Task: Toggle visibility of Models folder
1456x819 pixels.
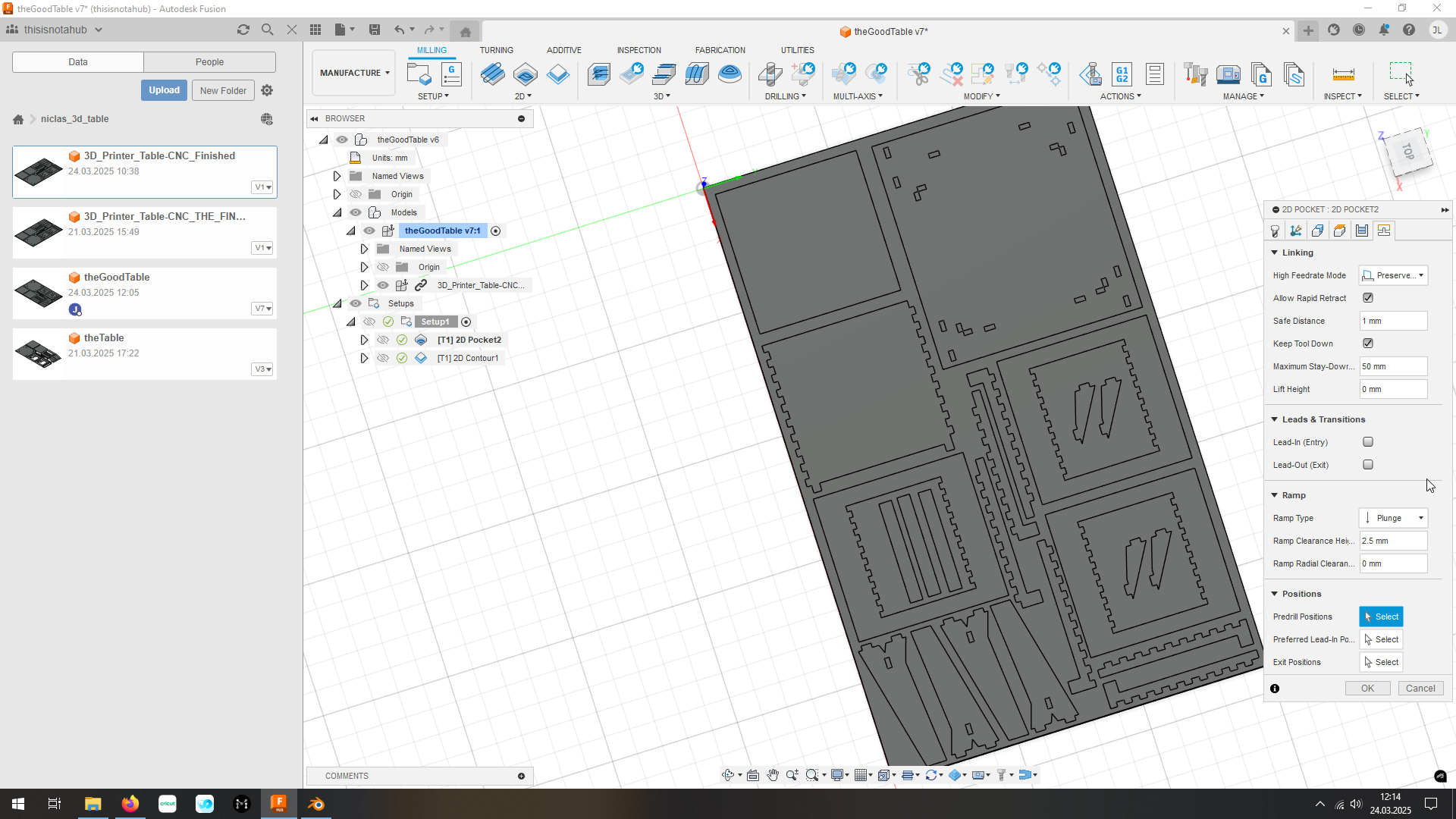Action: tap(356, 212)
